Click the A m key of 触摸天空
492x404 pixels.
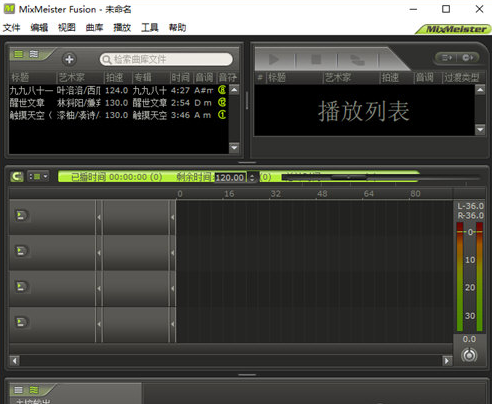[x=203, y=115]
